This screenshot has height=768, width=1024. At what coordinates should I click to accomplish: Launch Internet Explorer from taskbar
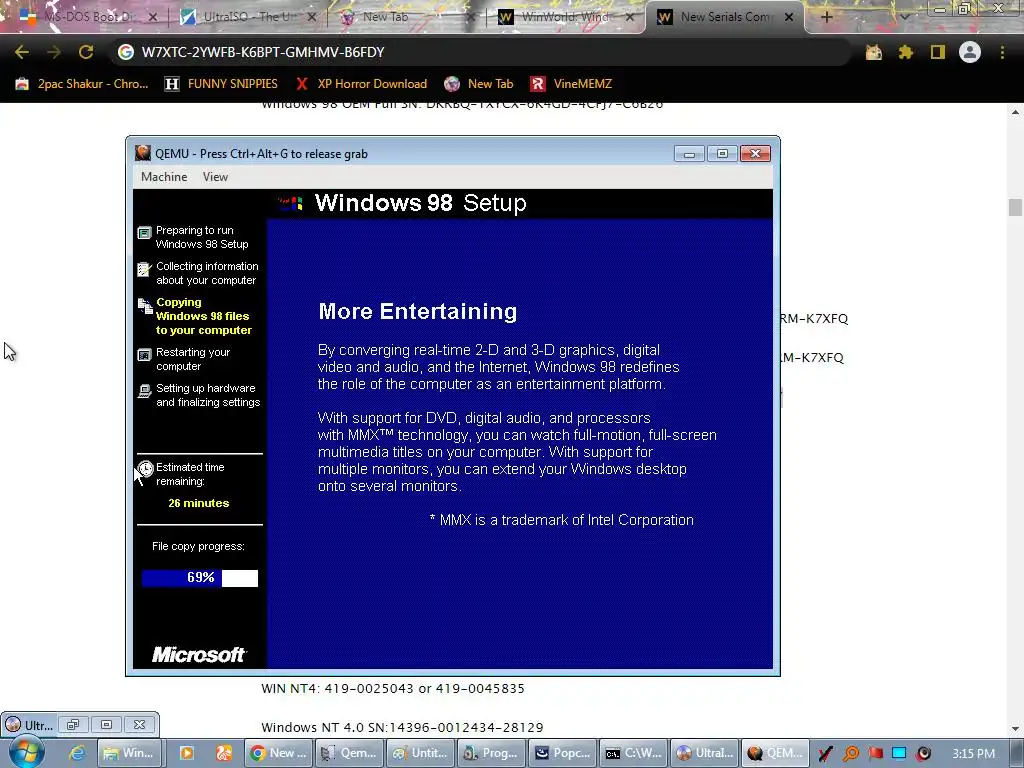click(77, 753)
